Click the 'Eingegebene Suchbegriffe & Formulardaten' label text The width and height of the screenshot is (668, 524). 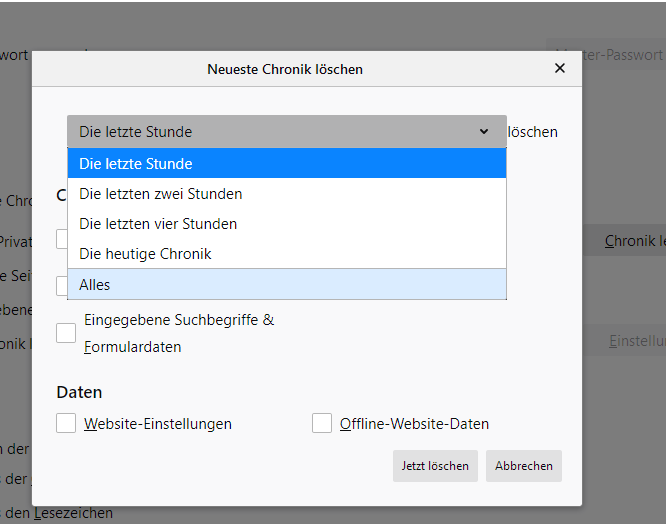pos(179,333)
